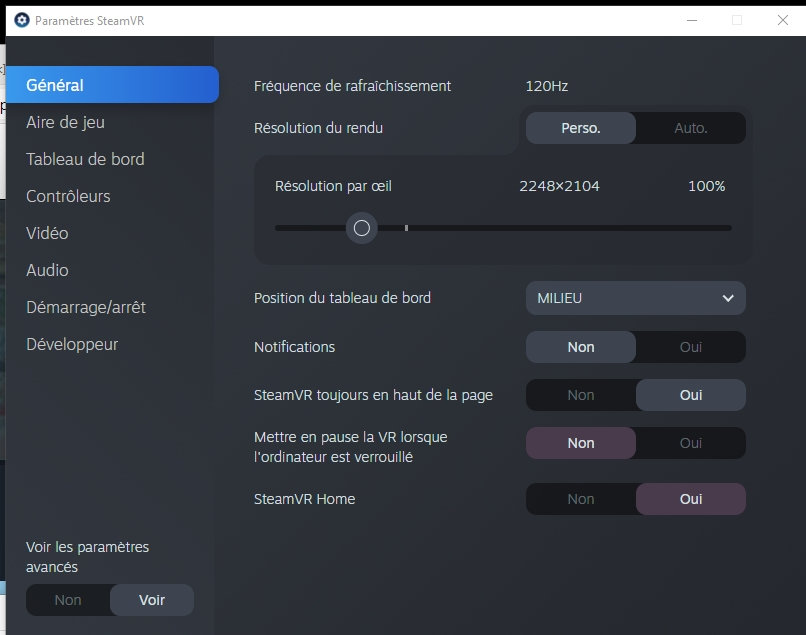
Task: Click the chevron arrow on MILIEU dropdown
Action: coord(728,298)
